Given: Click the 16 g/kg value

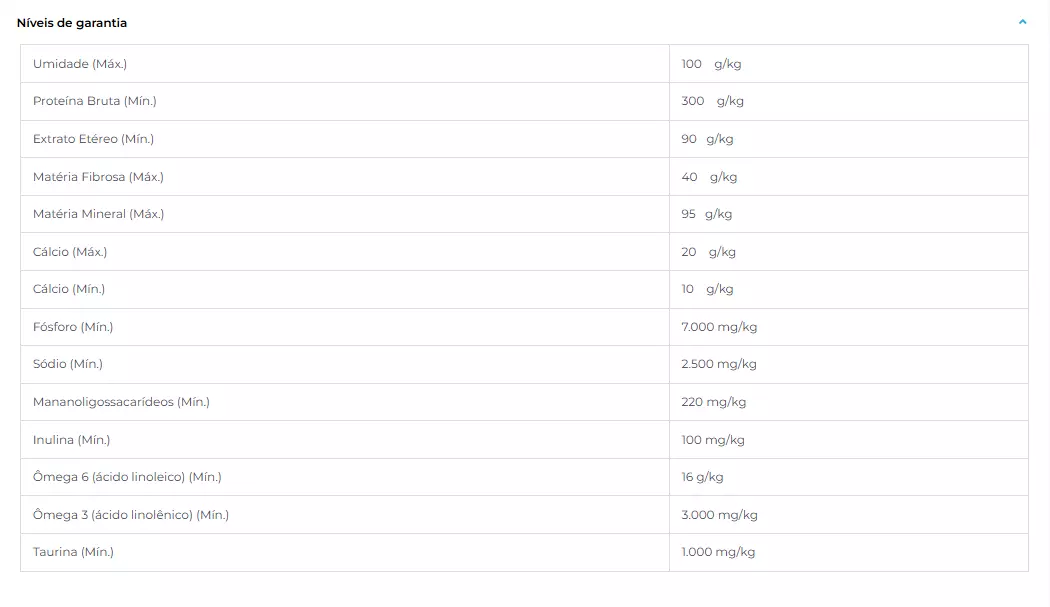Looking at the screenshot, I should tap(702, 477).
